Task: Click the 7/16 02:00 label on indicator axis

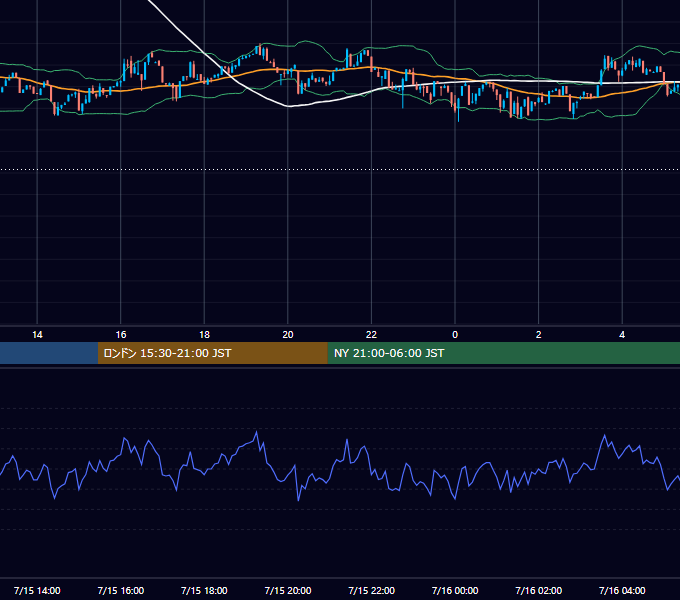Action: (x=539, y=590)
